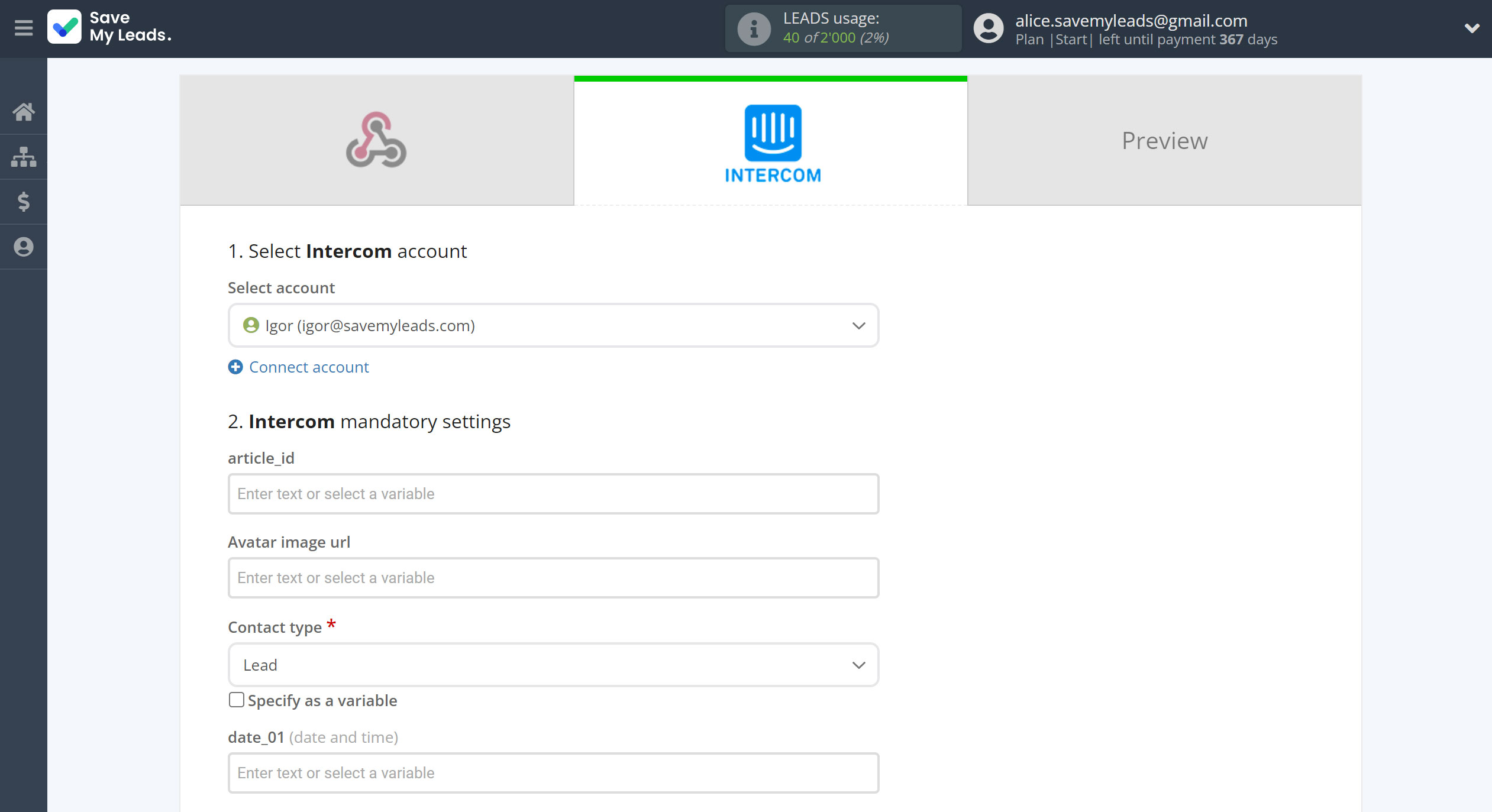Open the billing dollar icon

click(x=24, y=202)
